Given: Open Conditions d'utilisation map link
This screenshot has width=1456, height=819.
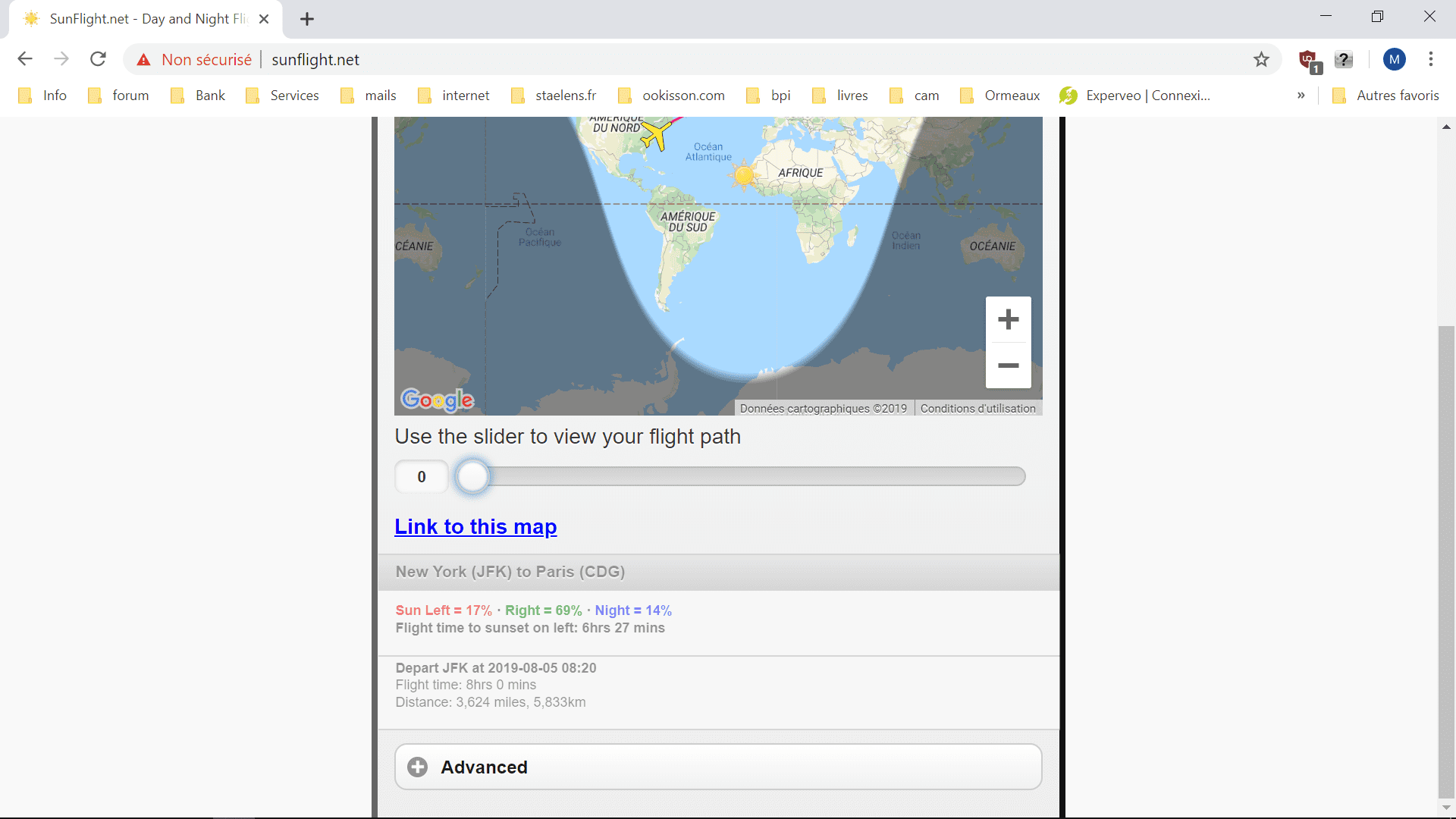Looking at the screenshot, I should click(x=977, y=408).
